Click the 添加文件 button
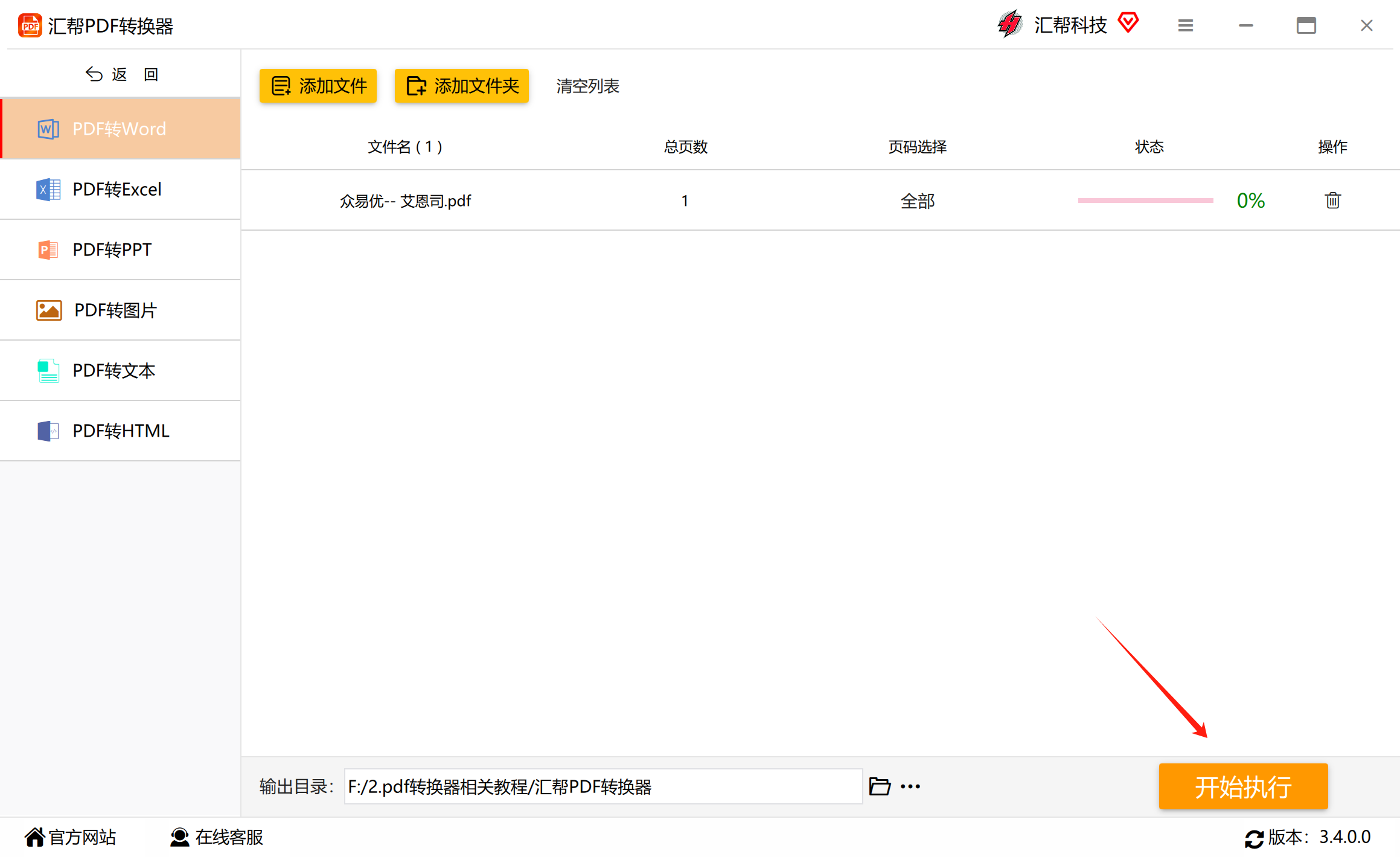This screenshot has height=857, width=1400. coord(318,86)
